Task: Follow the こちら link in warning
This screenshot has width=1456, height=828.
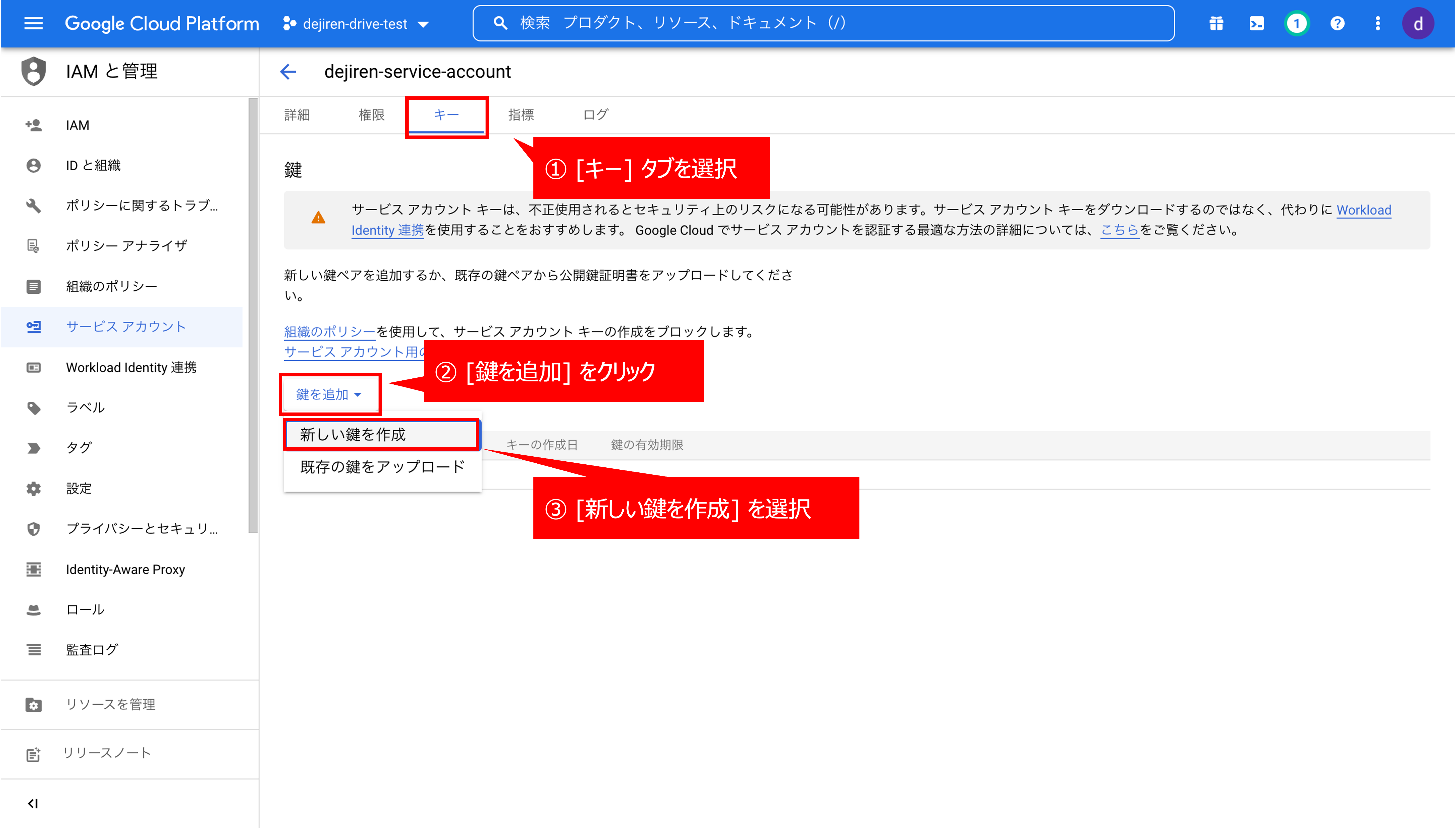Action: click(1120, 230)
